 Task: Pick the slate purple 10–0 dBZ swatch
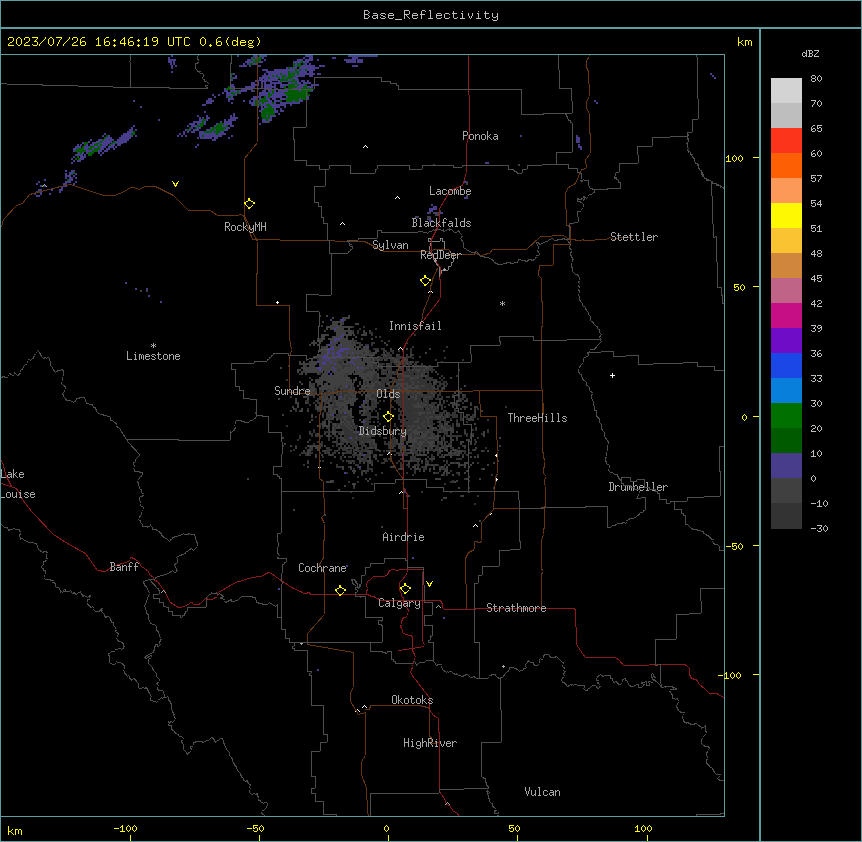click(786, 466)
